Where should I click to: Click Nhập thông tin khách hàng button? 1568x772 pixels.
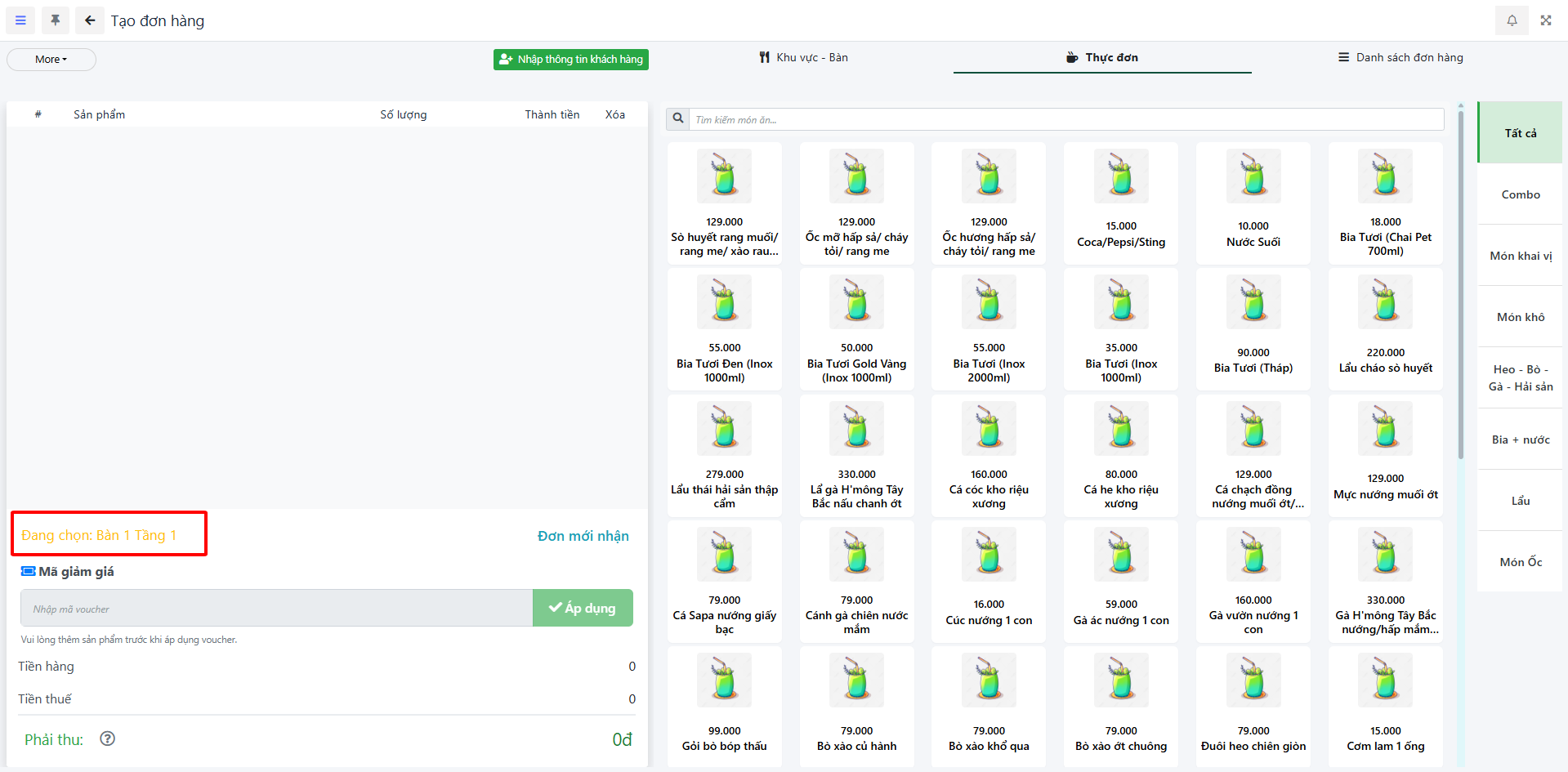[570, 60]
